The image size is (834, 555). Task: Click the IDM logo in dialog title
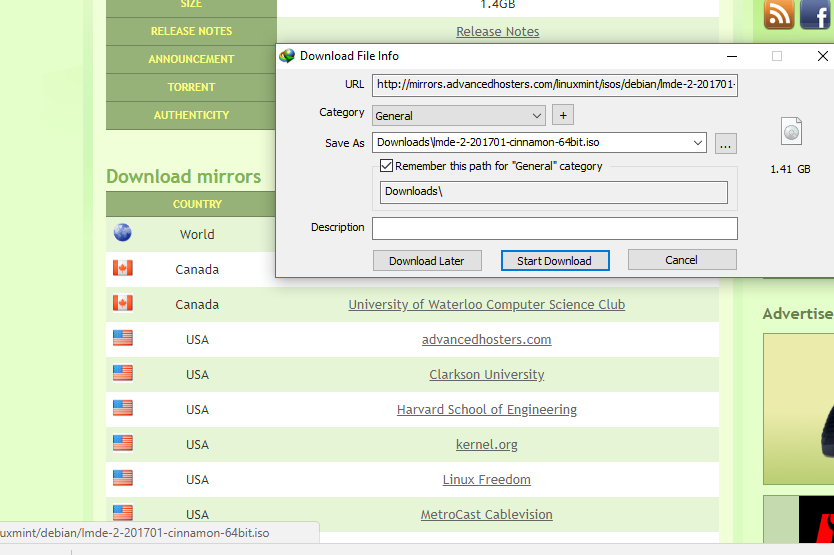(287, 56)
